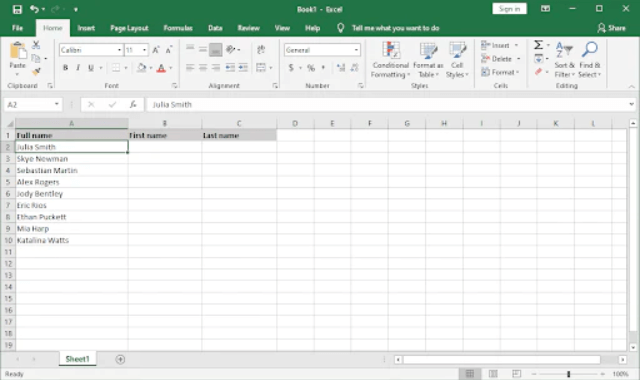Open Sort & Filter options
Screen dimensions: 640x380
coord(564,60)
